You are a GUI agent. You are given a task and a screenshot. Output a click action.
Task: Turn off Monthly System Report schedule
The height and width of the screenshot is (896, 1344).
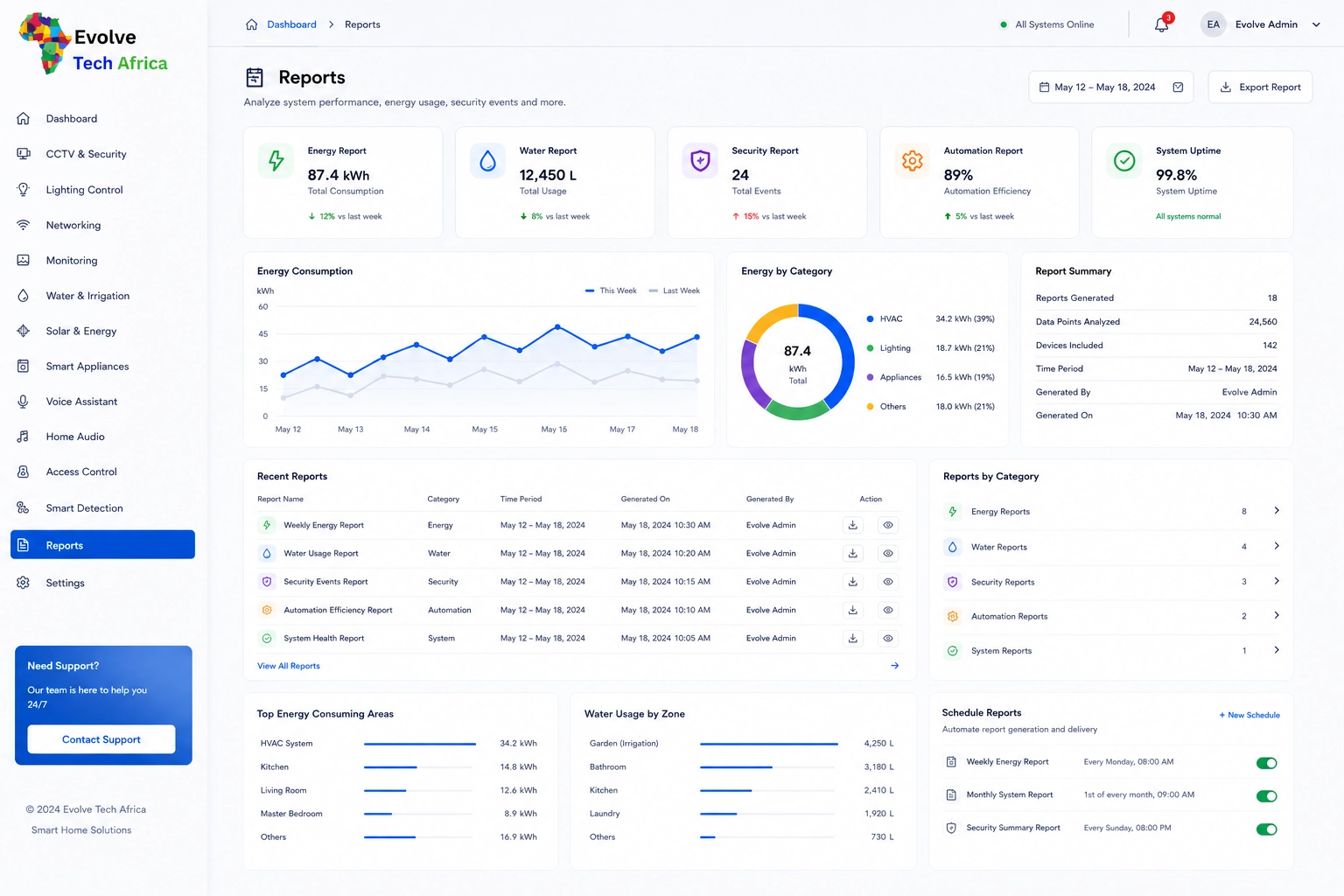(x=1266, y=796)
